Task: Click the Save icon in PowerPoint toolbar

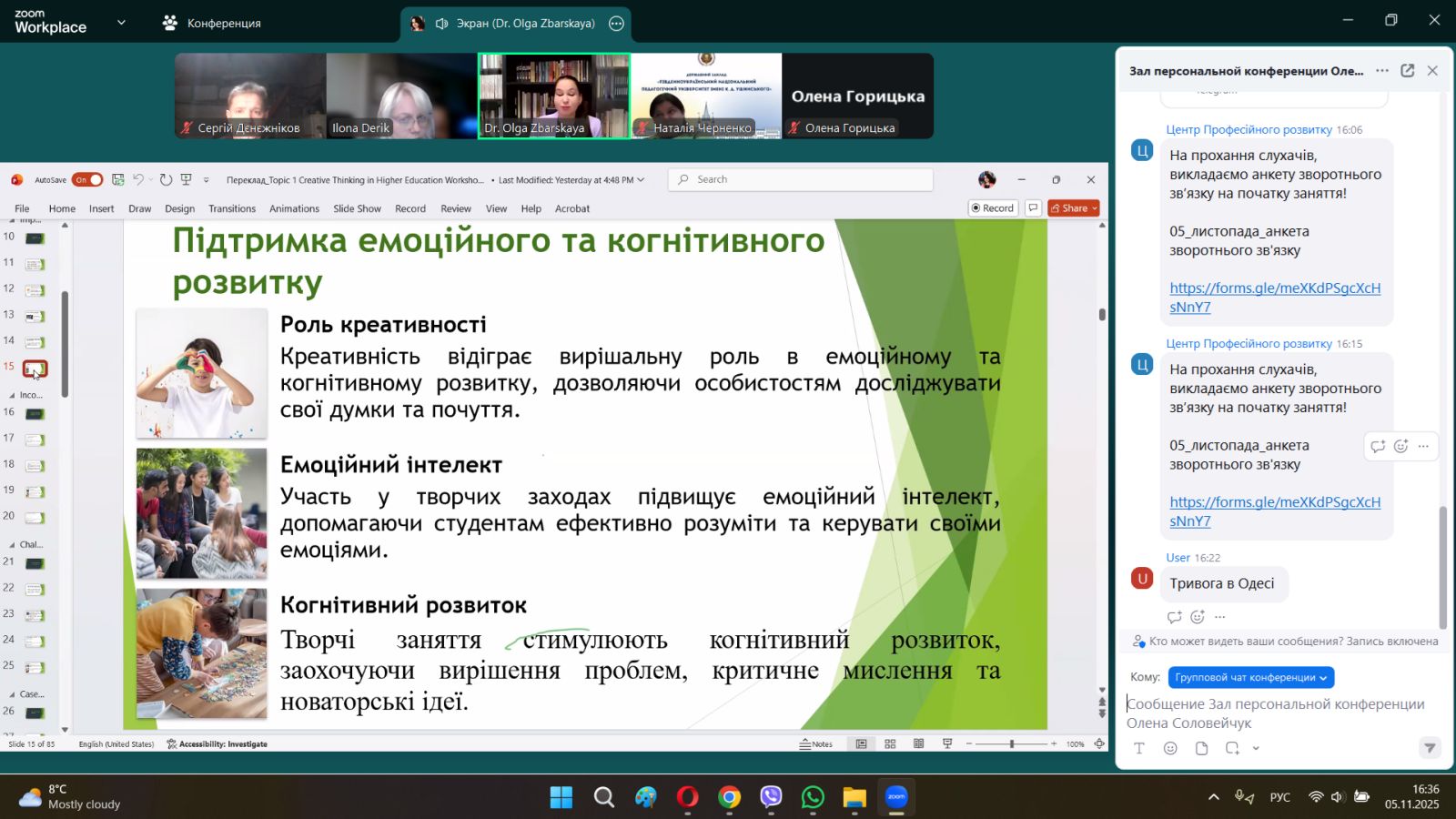Action: [118, 180]
